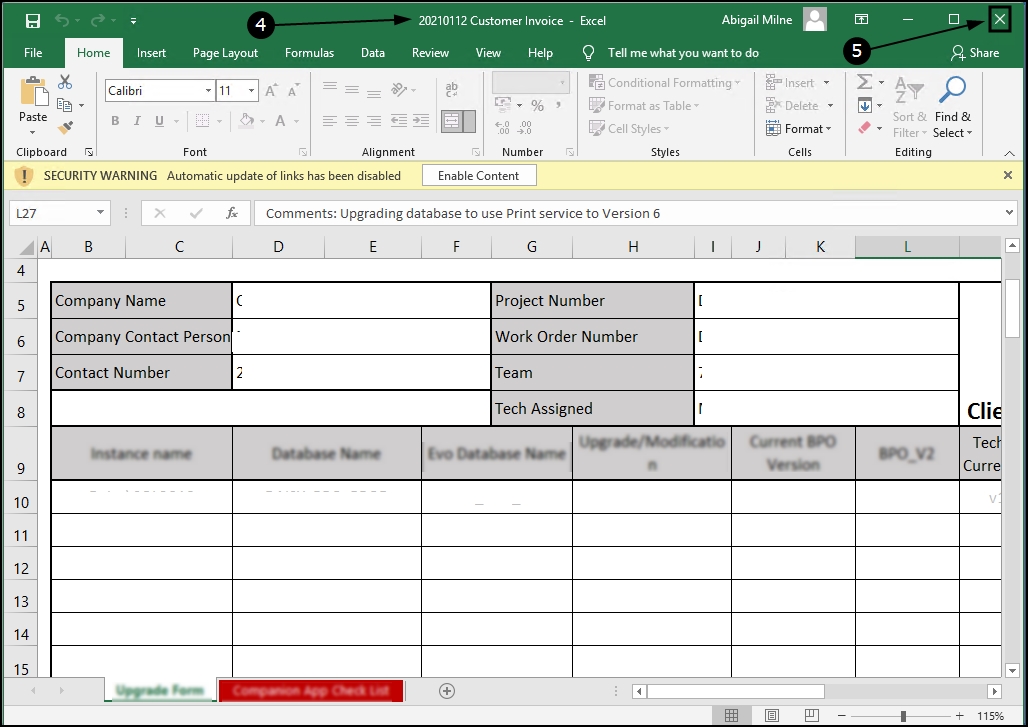Click the AutoSum sigma icon

click(x=865, y=83)
